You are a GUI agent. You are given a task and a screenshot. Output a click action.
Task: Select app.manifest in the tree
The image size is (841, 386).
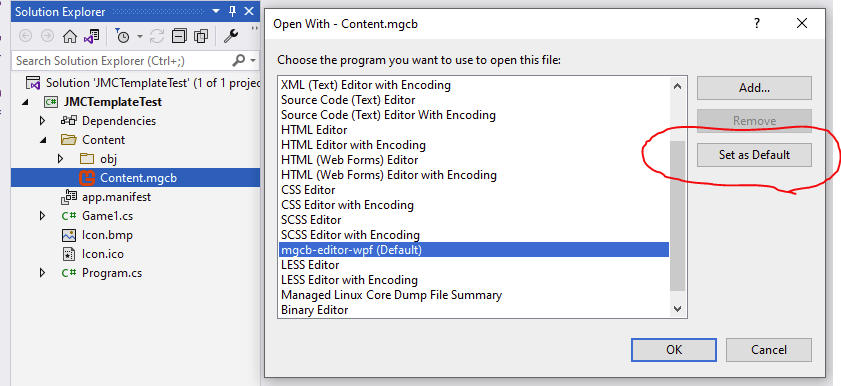point(116,197)
